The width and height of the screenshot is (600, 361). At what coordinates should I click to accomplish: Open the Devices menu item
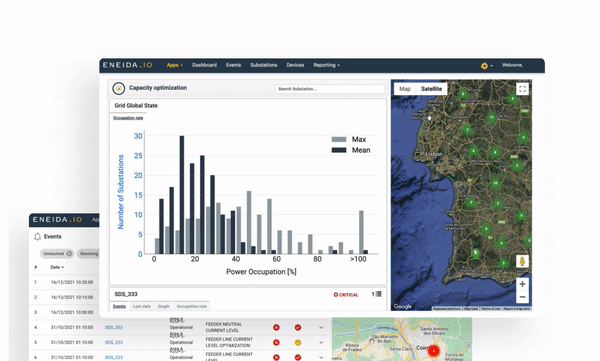295,65
